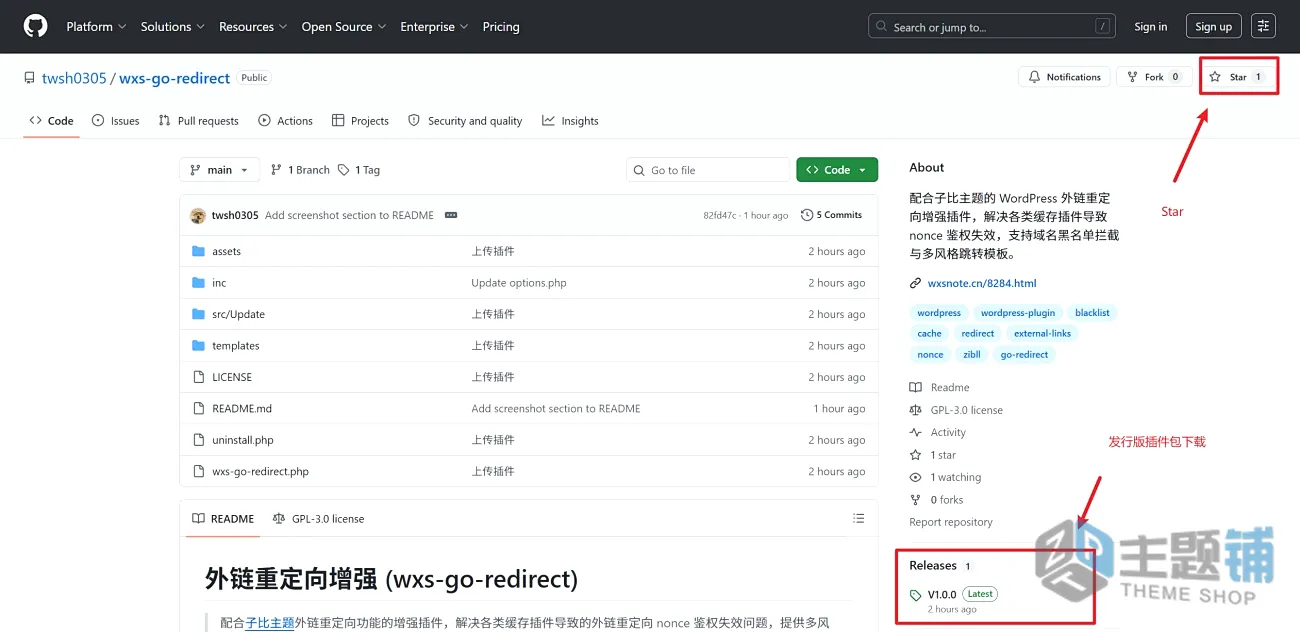
Task: Select the README tab in file viewer
Action: (223, 519)
